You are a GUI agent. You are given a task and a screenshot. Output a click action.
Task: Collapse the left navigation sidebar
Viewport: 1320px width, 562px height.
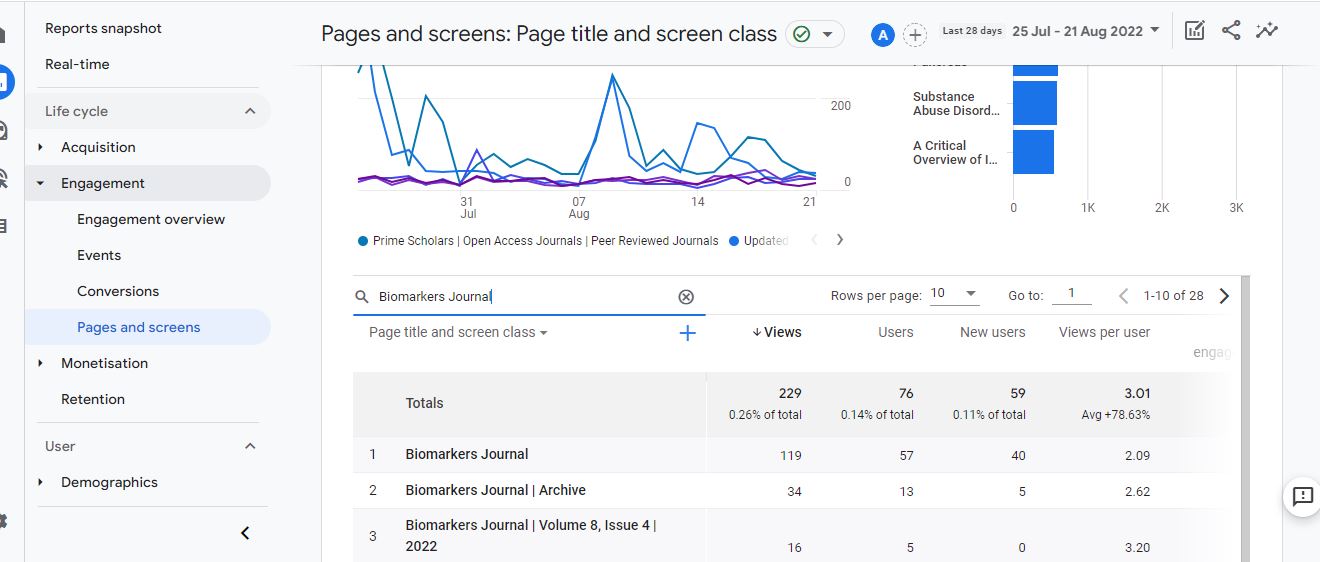[x=245, y=533]
